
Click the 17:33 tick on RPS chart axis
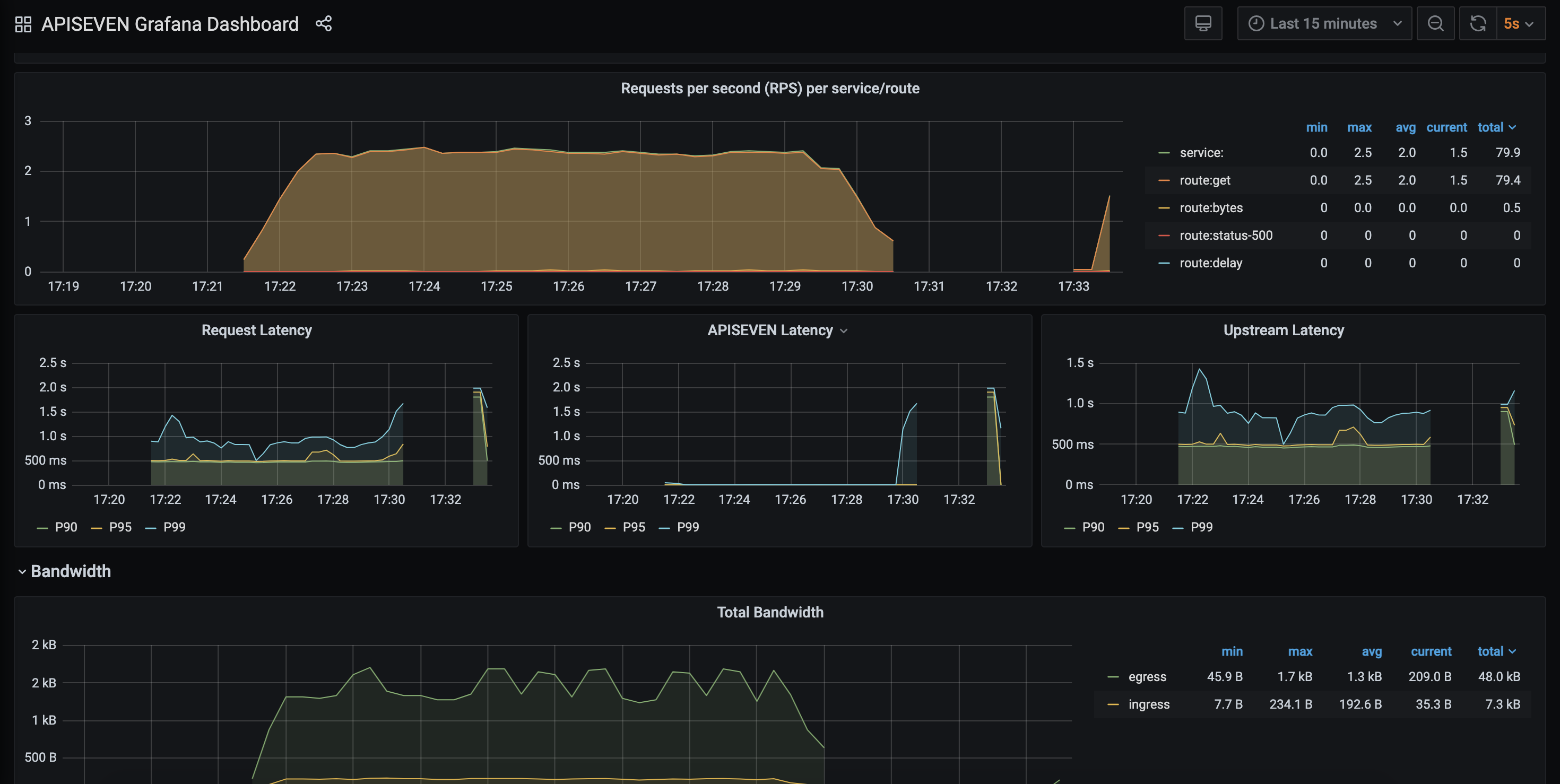1073,286
